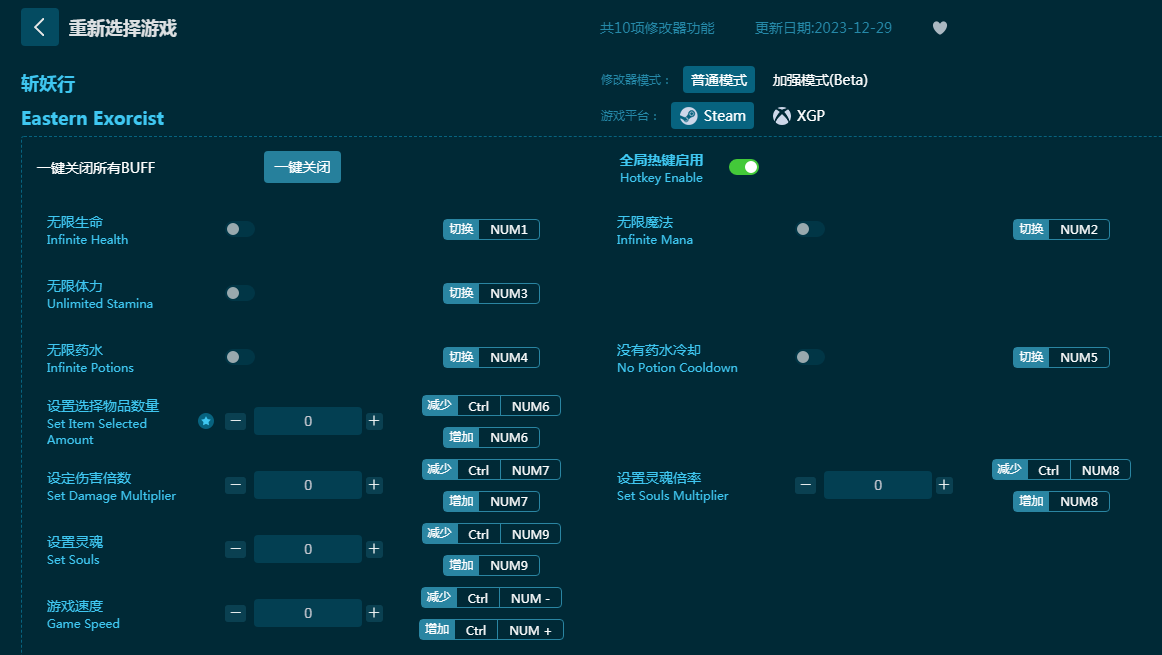Click plus icon for Game Speed
Screen dimensions: 1162x655
[374, 613]
